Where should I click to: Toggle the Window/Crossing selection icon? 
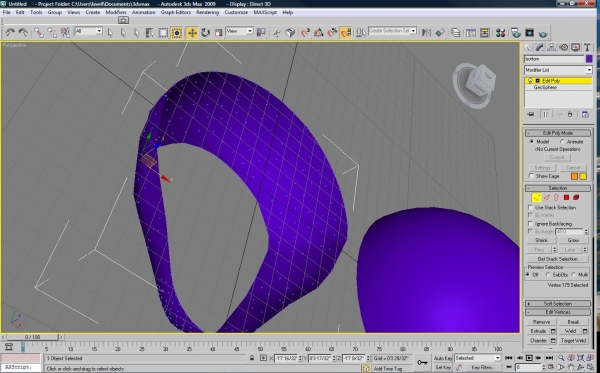(176, 33)
